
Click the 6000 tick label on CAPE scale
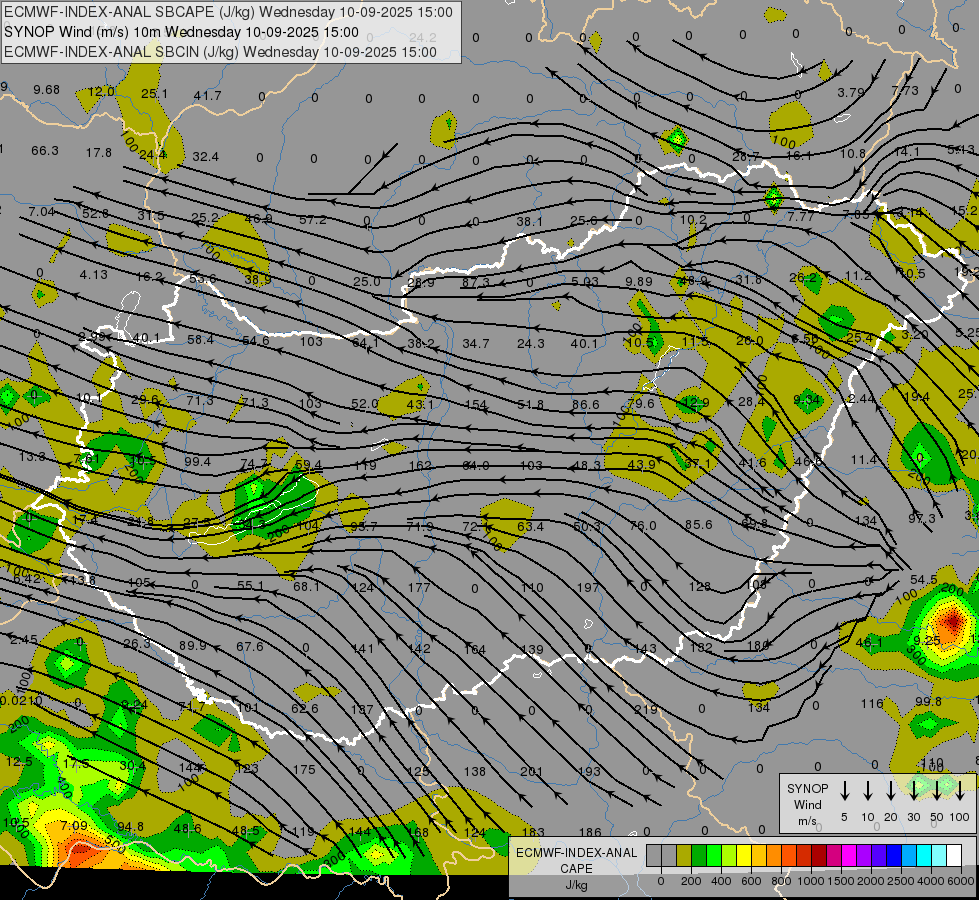(961, 881)
